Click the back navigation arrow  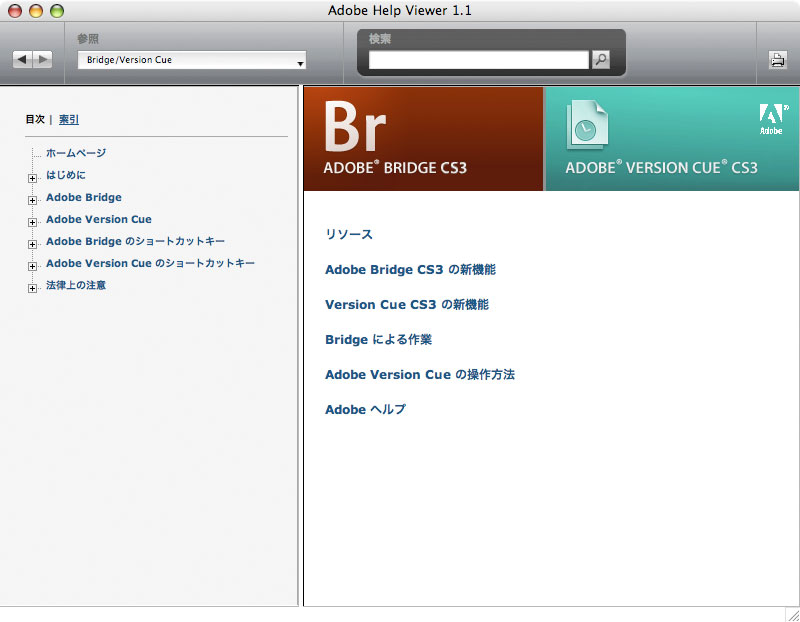pos(22,60)
